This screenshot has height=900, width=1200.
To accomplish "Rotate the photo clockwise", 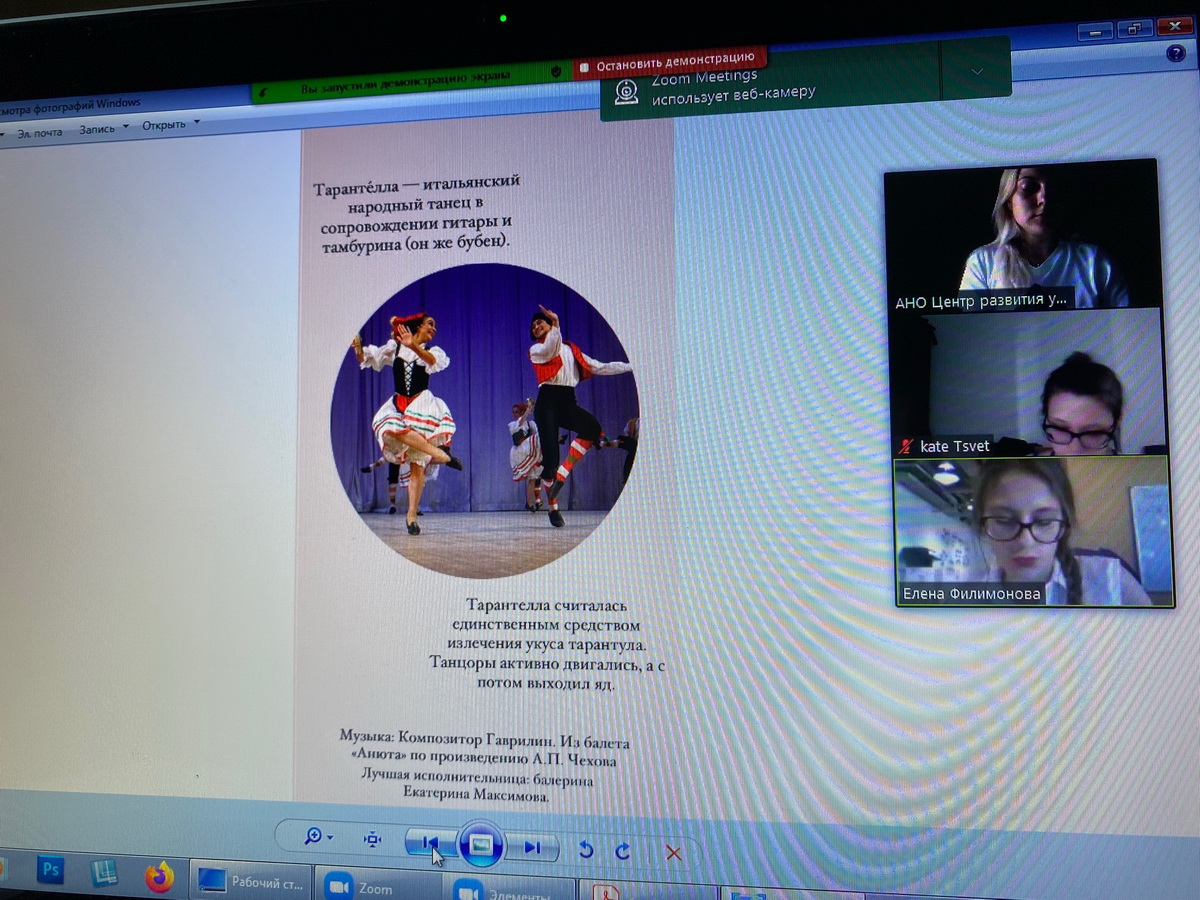I will [623, 851].
